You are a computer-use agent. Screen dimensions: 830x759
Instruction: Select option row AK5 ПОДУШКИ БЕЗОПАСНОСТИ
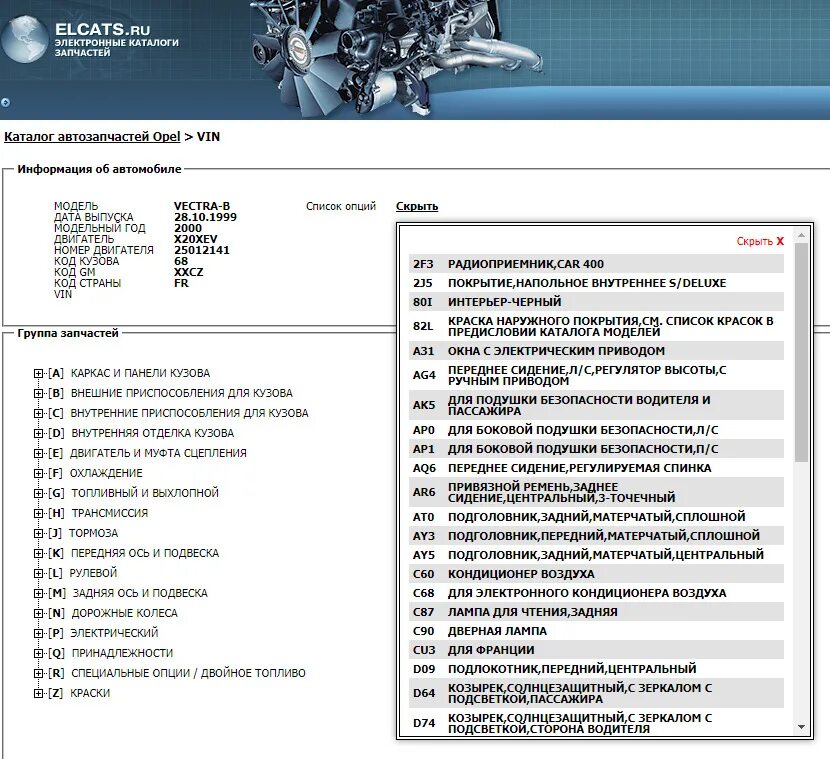tap(597, 405)
